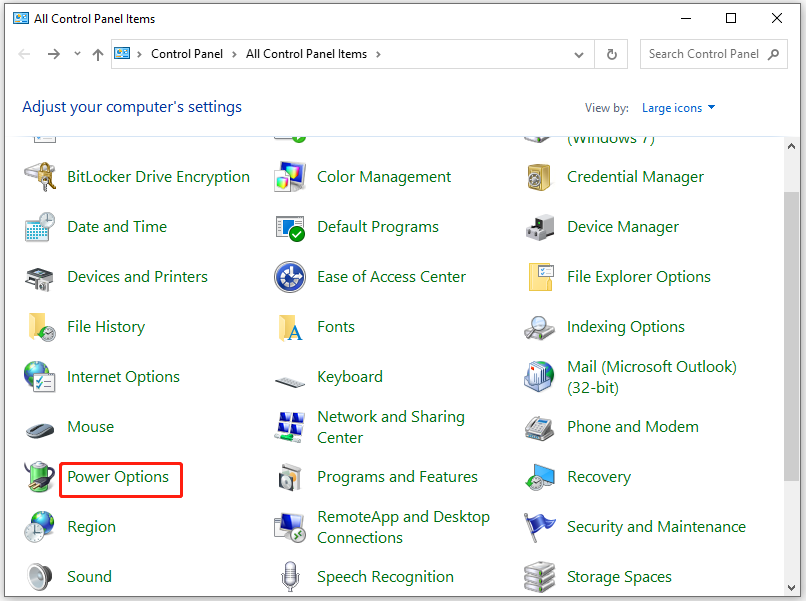Open the Security and Maintenance link

(656, 526)
